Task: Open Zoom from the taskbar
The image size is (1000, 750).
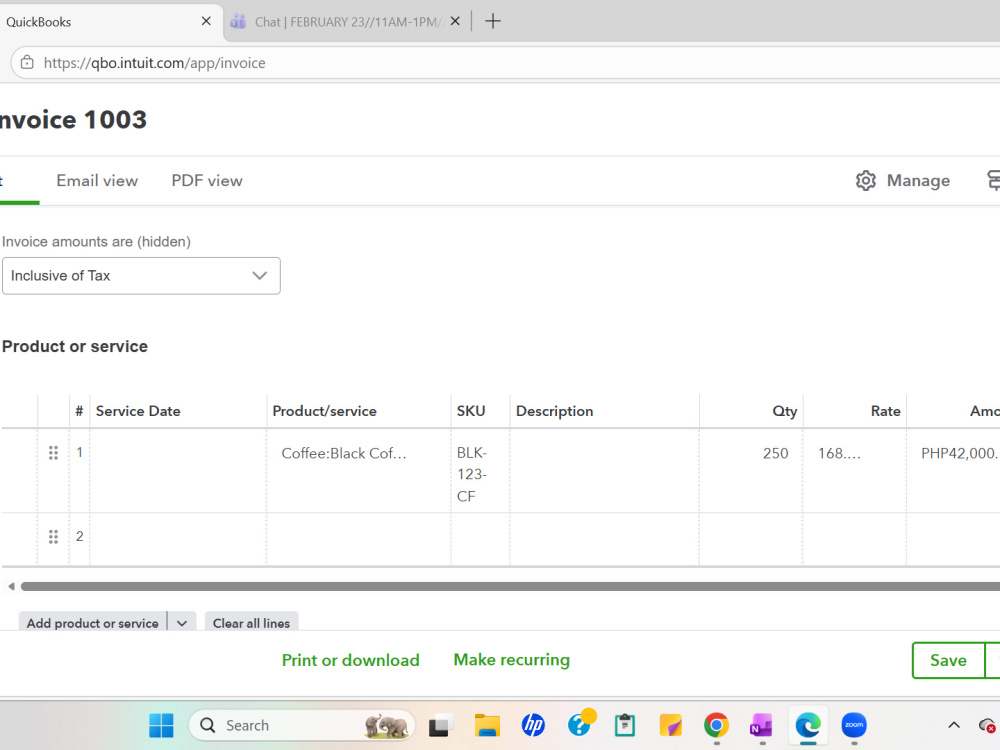Action: click(854, 725)
